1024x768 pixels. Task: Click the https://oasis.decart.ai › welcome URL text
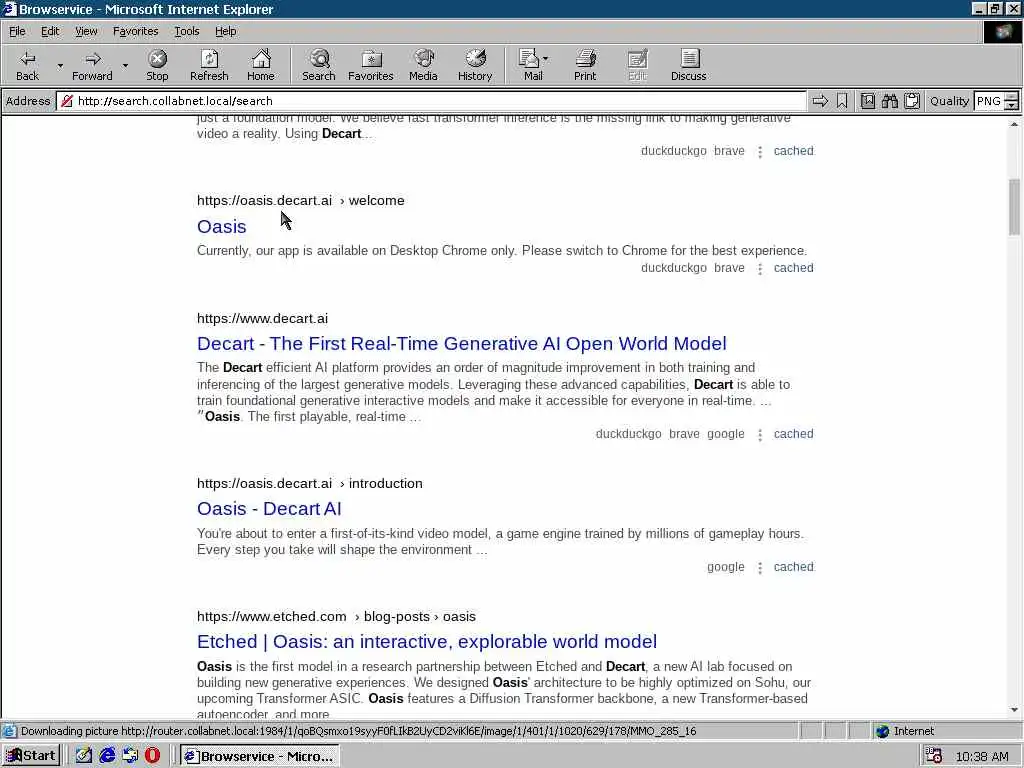pos(300,200)
